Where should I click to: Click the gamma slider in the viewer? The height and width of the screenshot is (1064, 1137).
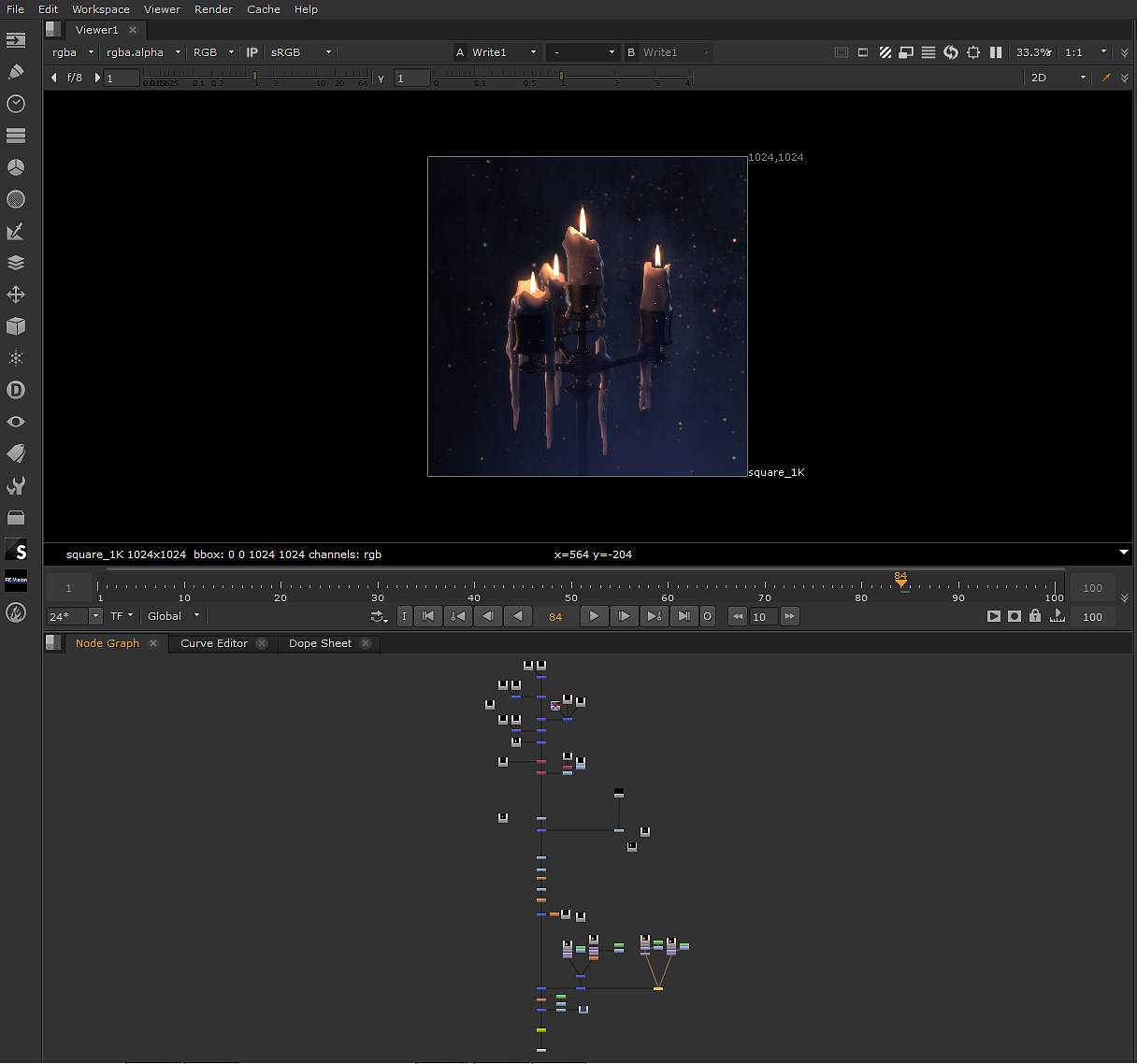[x=562, y=79]
